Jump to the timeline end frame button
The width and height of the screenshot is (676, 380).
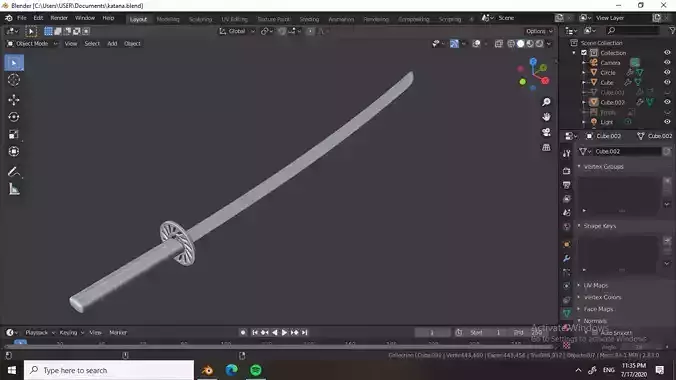305,333
